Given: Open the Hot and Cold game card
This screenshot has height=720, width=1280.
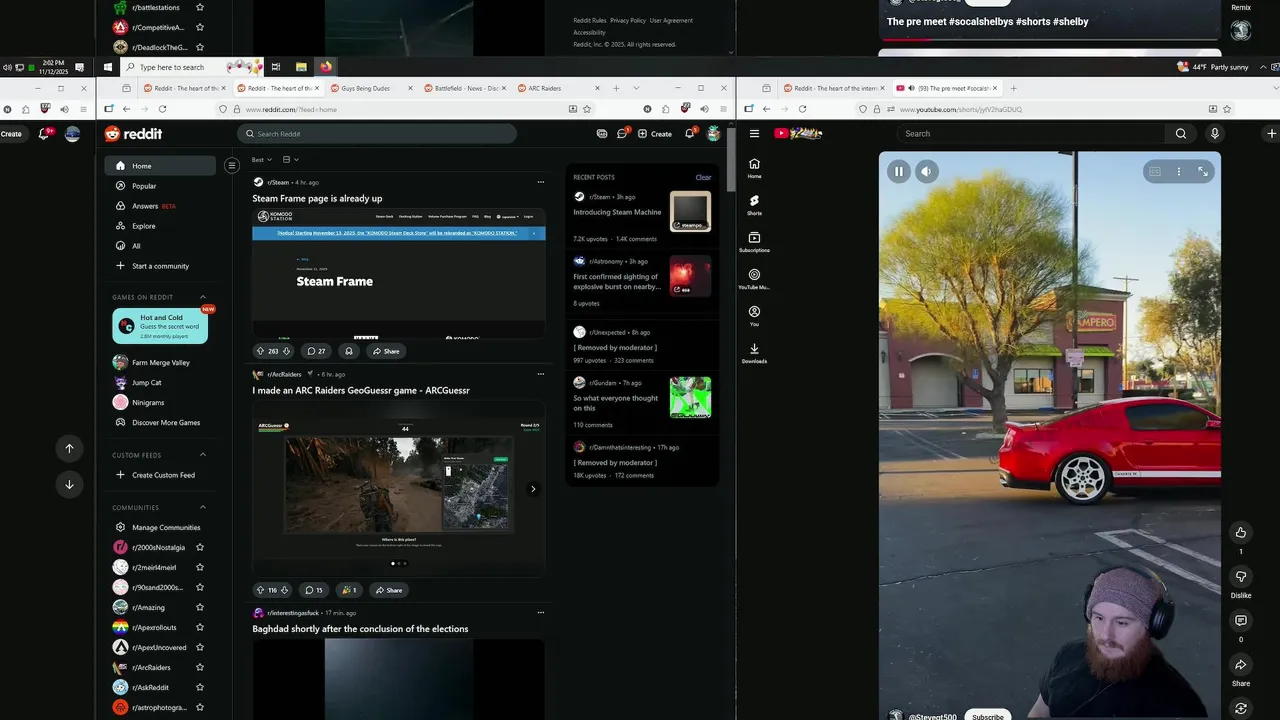Looking at the screenshot, I should click(160, 326).
